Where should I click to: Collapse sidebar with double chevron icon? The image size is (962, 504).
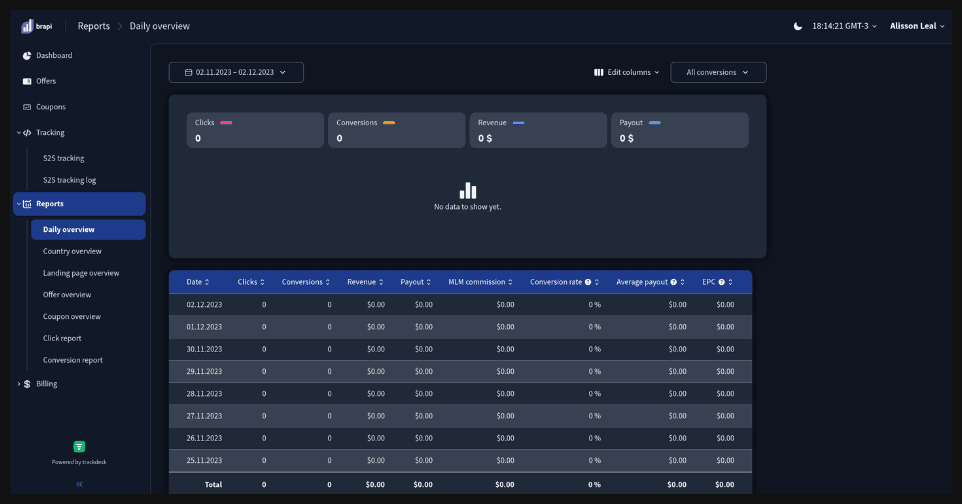tap(79, 484)
